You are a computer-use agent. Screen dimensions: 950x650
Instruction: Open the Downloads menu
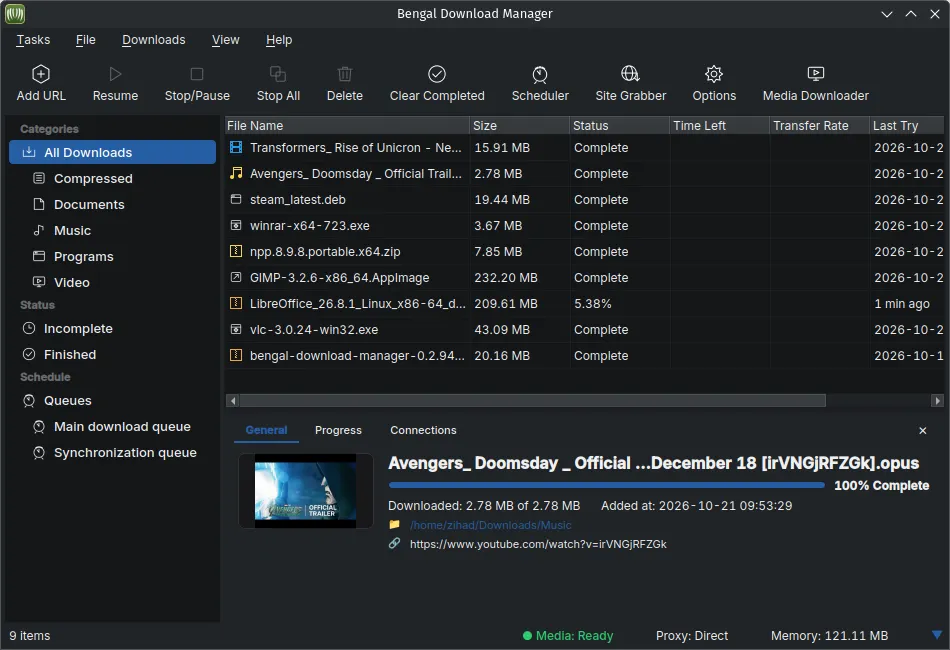point(153,40)
